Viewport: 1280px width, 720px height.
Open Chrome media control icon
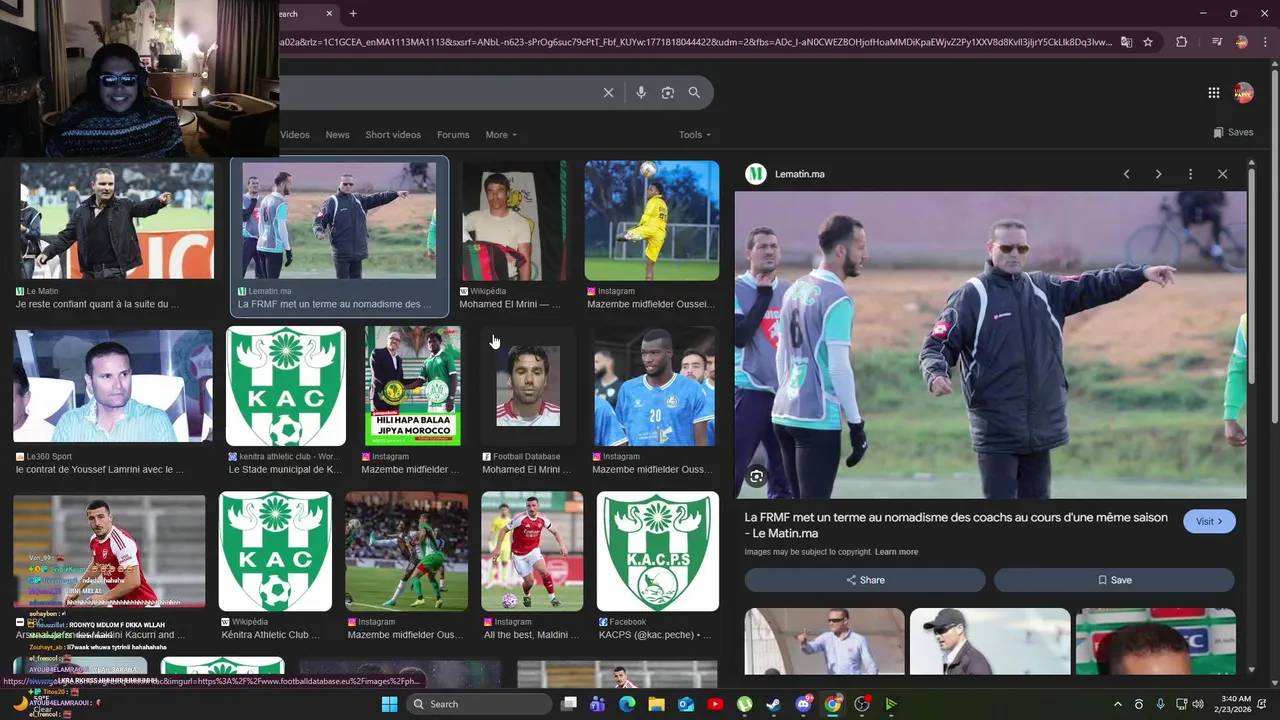1217,42
